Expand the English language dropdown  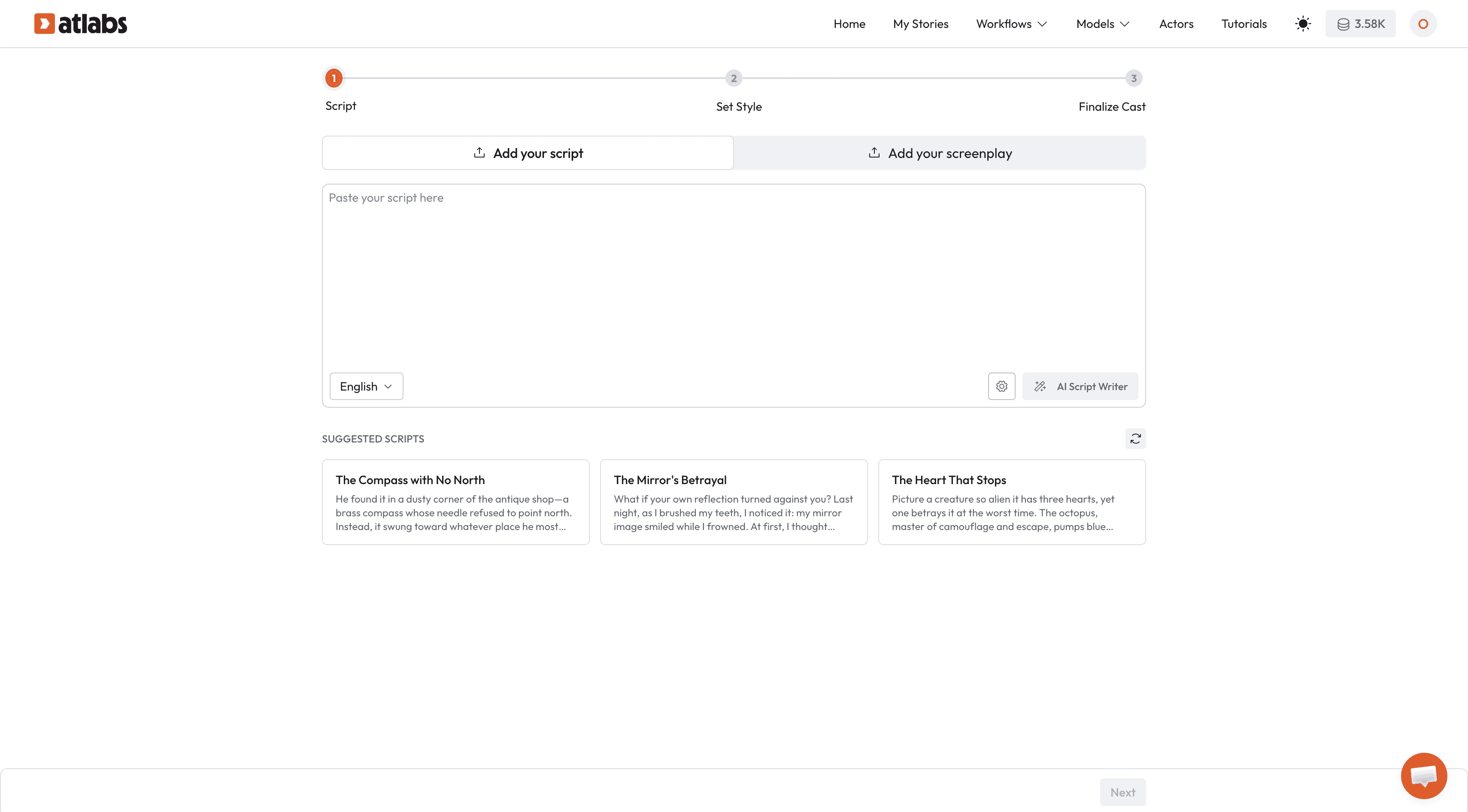pyautogui.click(x=366, y=386)
